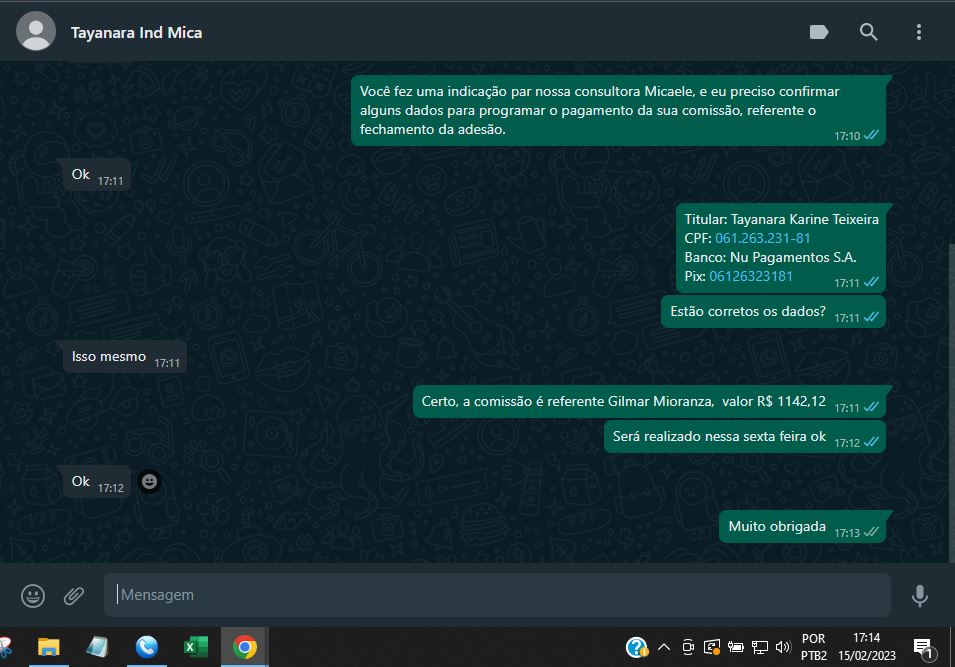
Task: Click the attach file paperclip icon
Action: point(74,596)
